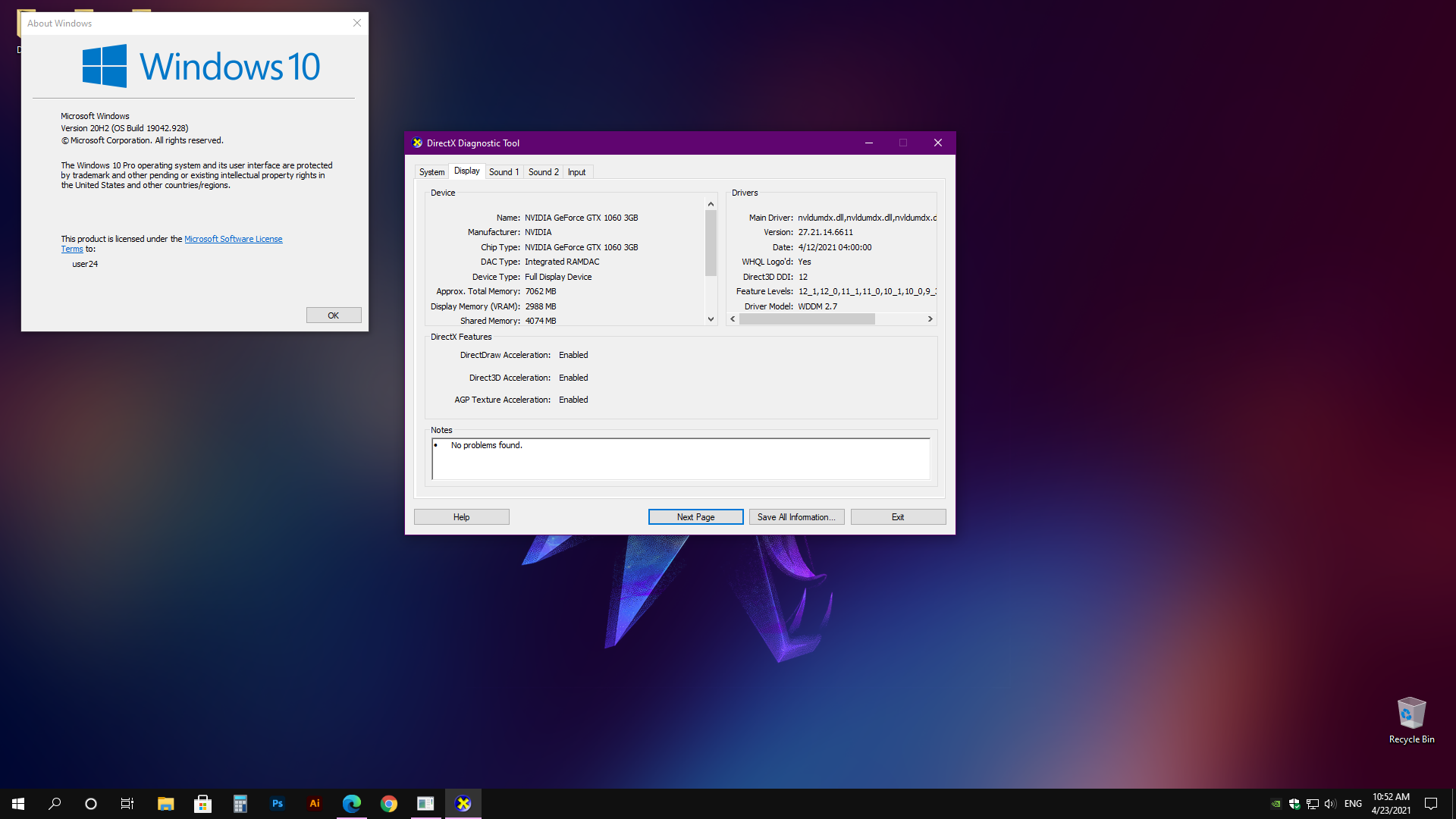Click Show Desktop strip at taskbar end
The image size is (1456, 819).
[1453, 804]
